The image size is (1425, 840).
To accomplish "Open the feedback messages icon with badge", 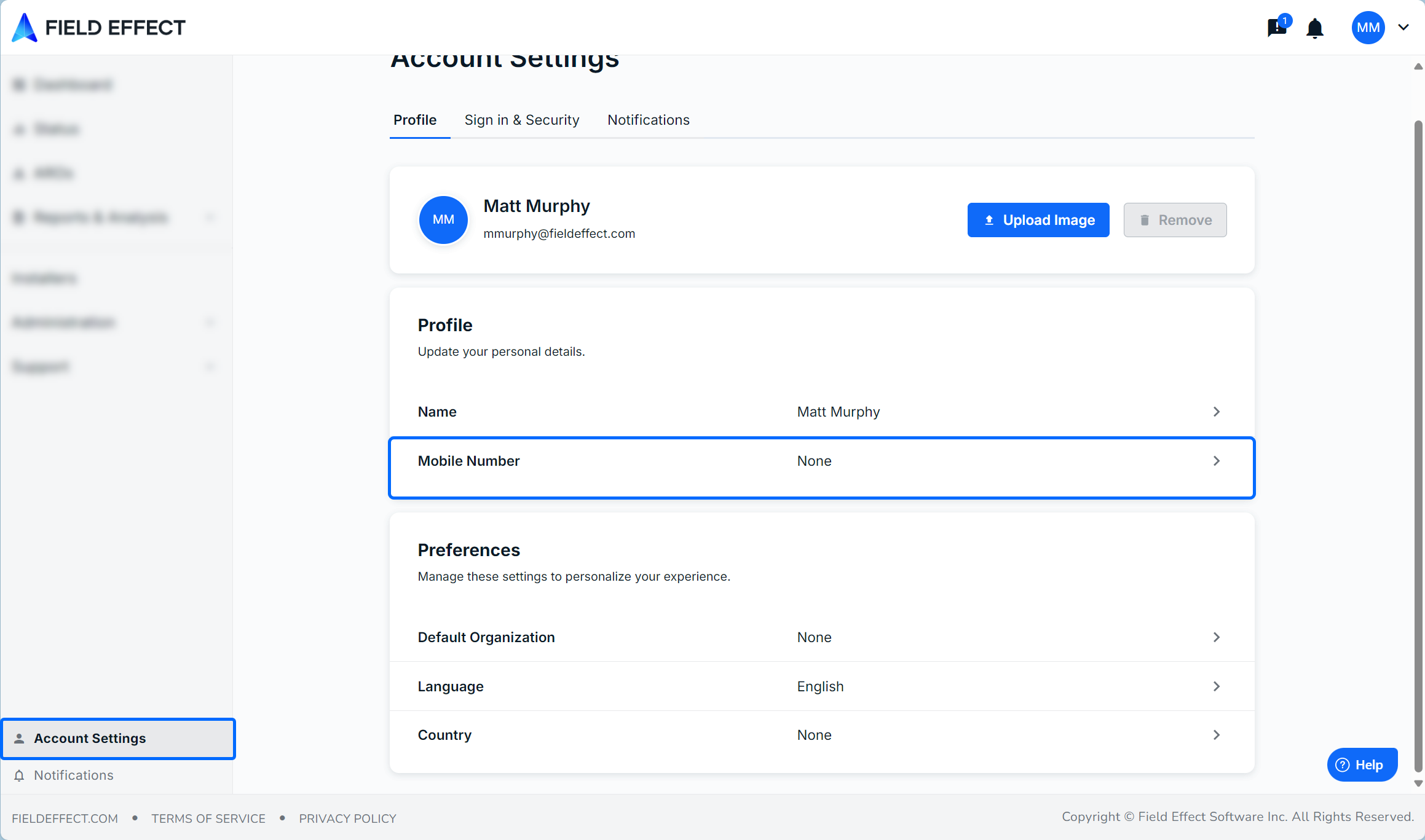I will click(x=1277, y=28).
